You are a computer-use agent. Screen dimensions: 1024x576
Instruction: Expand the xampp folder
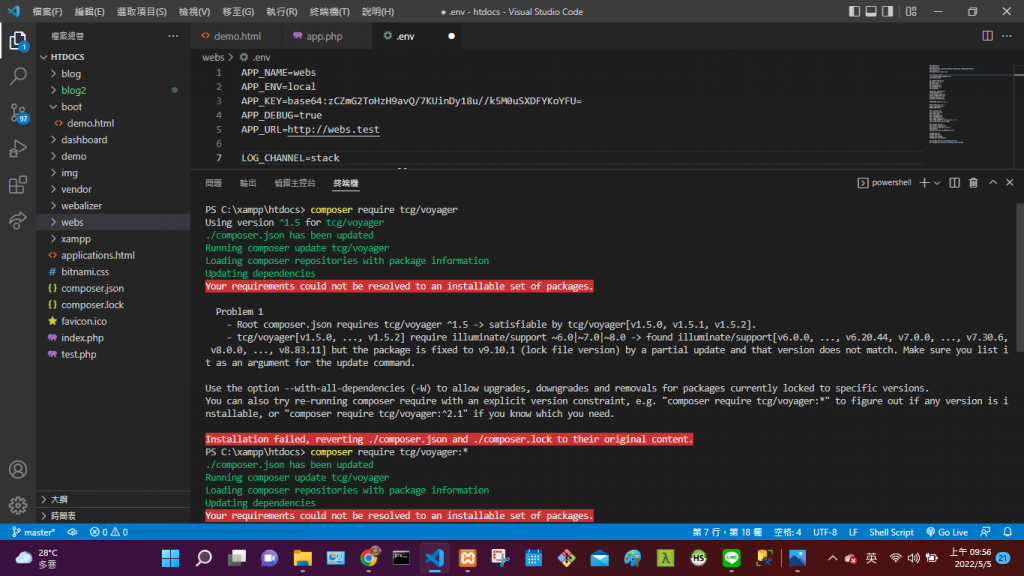[114, 239]
